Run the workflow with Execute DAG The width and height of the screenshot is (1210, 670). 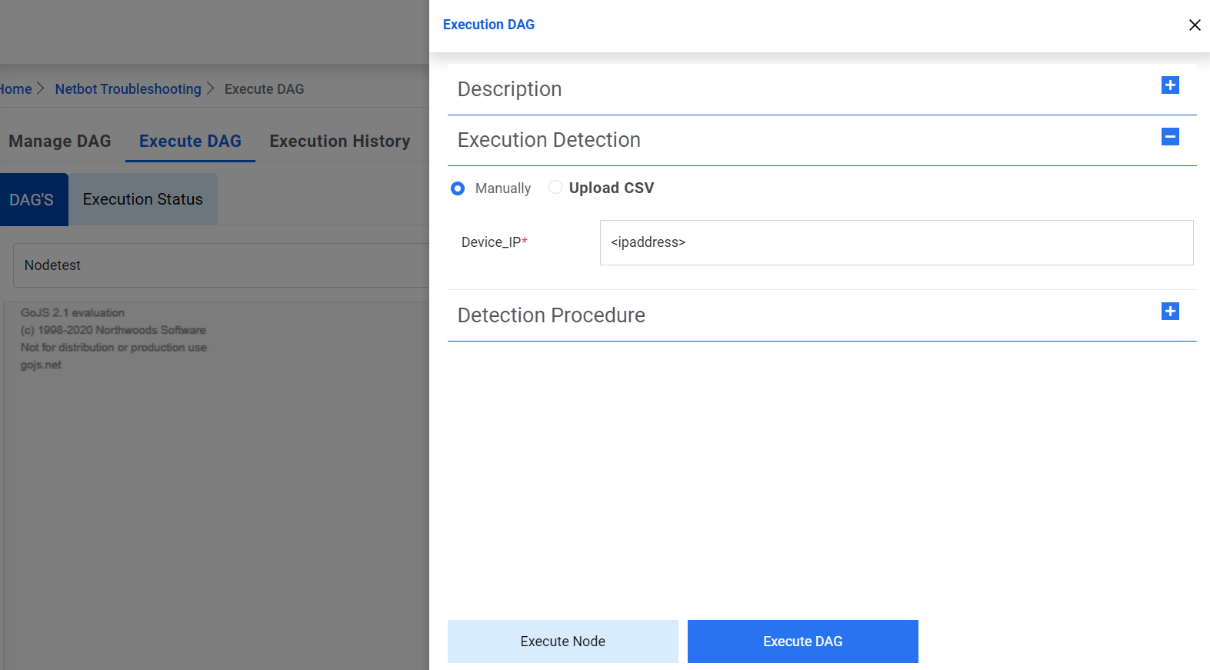(802, 641)
